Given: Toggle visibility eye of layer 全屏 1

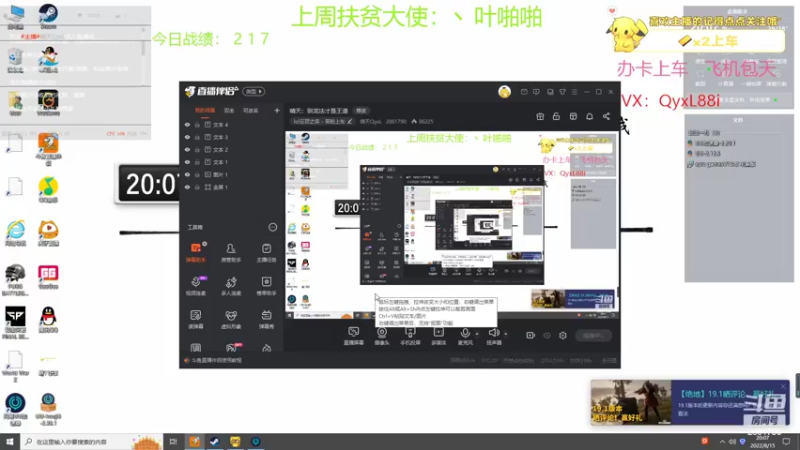Looking at the screenshot, I should [x=187, y=187].
